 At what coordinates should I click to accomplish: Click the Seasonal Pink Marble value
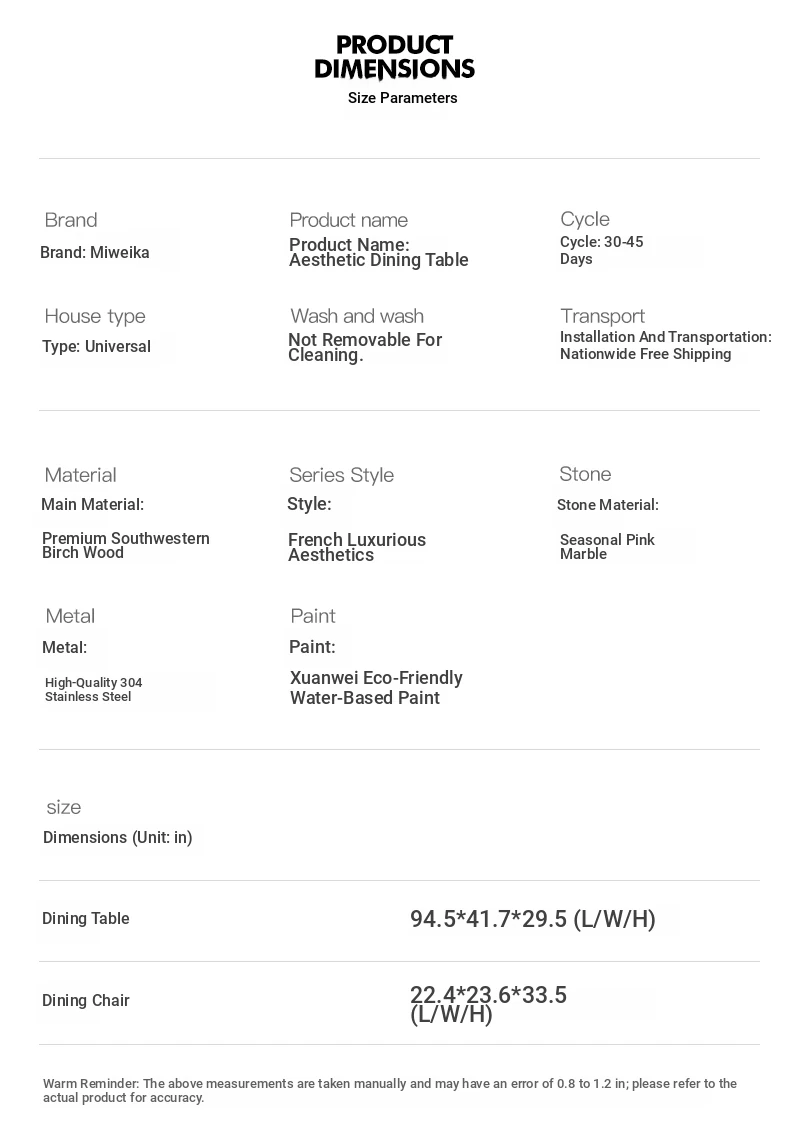tap(607, 546)
